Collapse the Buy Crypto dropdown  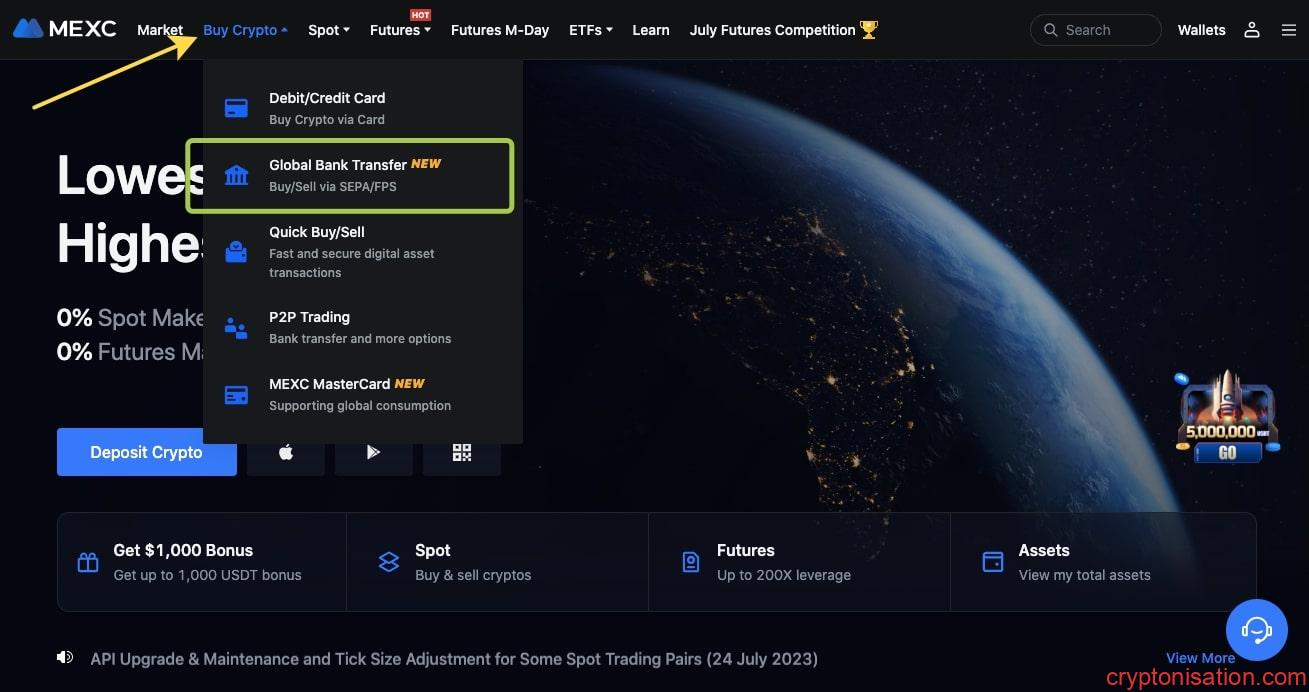pos(244,30)
